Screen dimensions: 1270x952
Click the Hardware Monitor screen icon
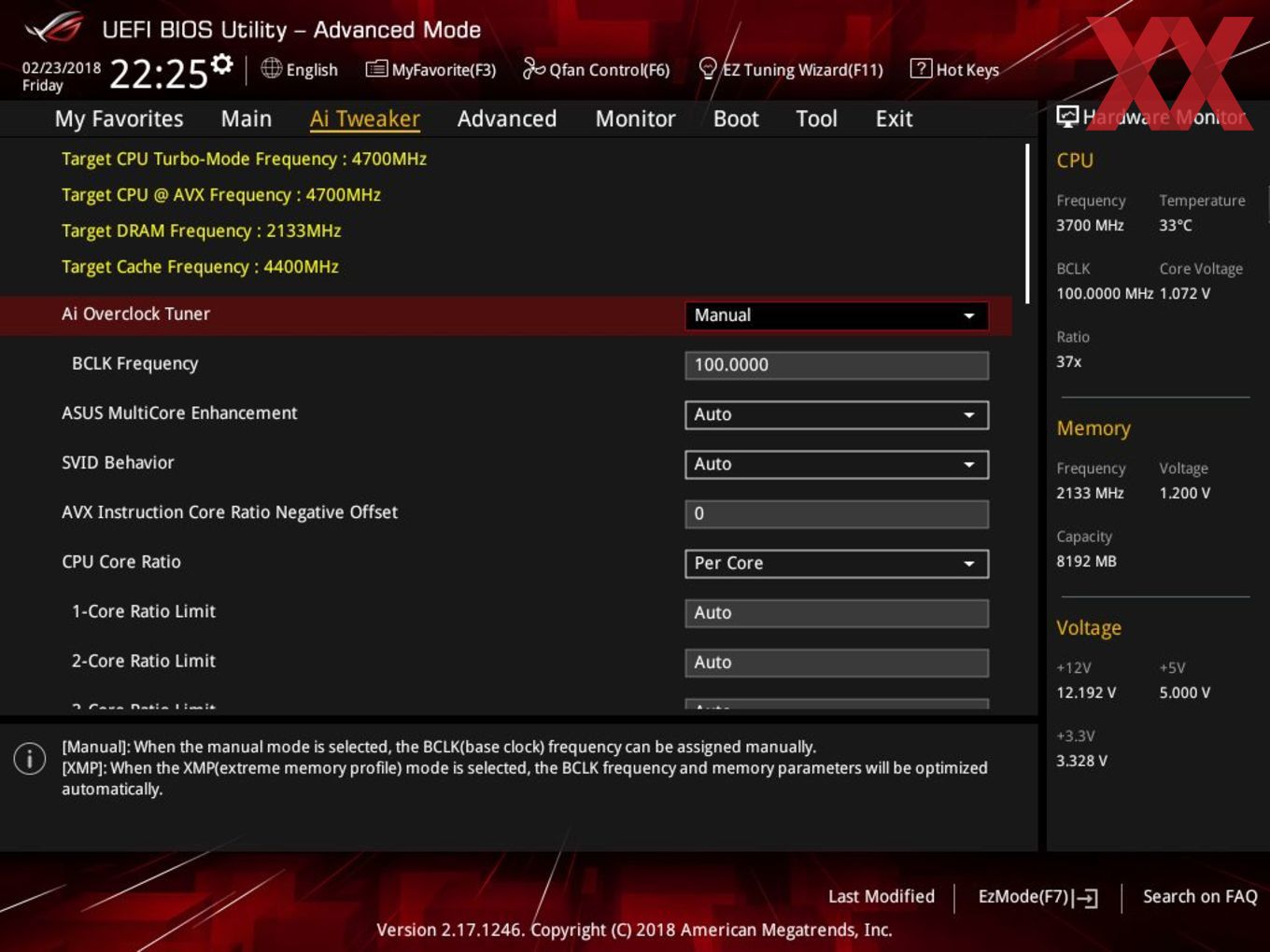tap(1066, 117)
